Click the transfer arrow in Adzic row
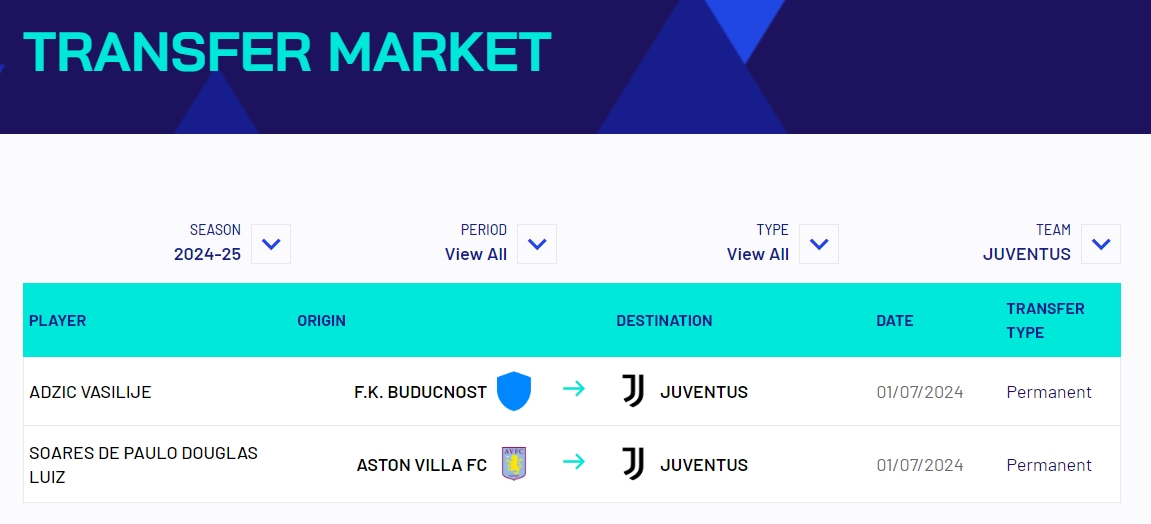 (x=574, y=389)
